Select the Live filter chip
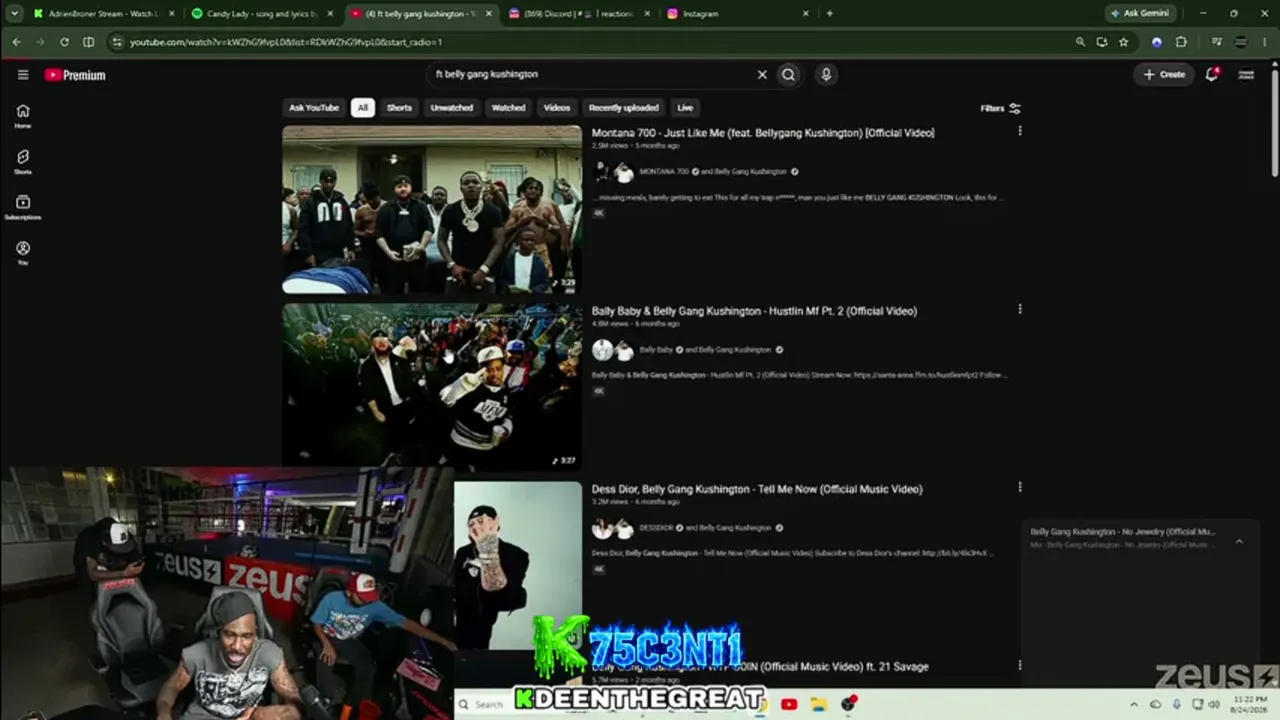1280x720 pixels. [x=685, y=108]
